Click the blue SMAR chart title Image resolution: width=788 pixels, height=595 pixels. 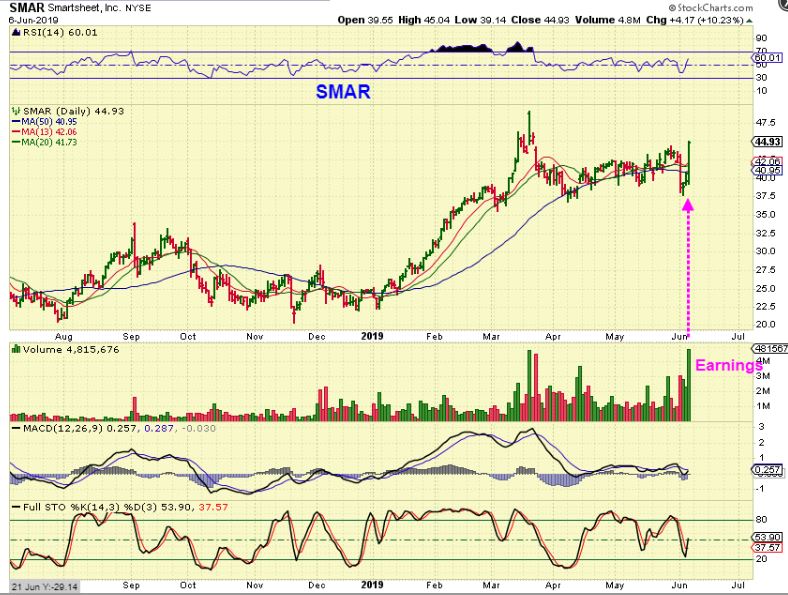pyautogui.click(x=343, y=91)
